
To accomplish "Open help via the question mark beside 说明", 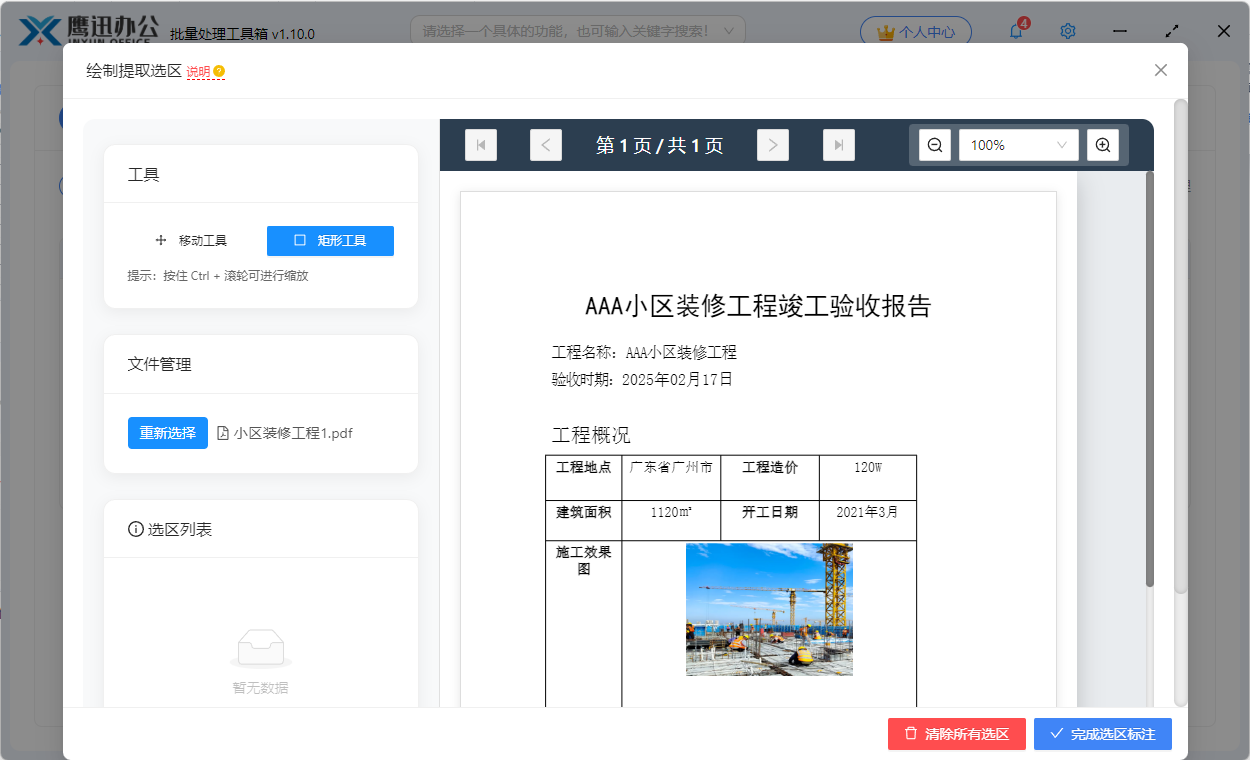I will pyautogui.click(x=218, y=70).
